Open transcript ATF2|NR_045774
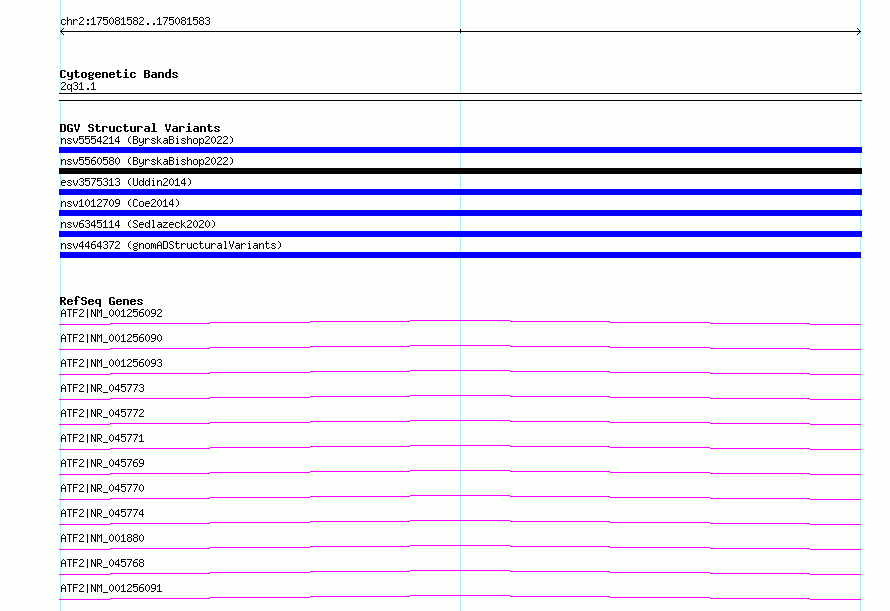This screenshot has width=890, height=611. [x=102, y=513]
